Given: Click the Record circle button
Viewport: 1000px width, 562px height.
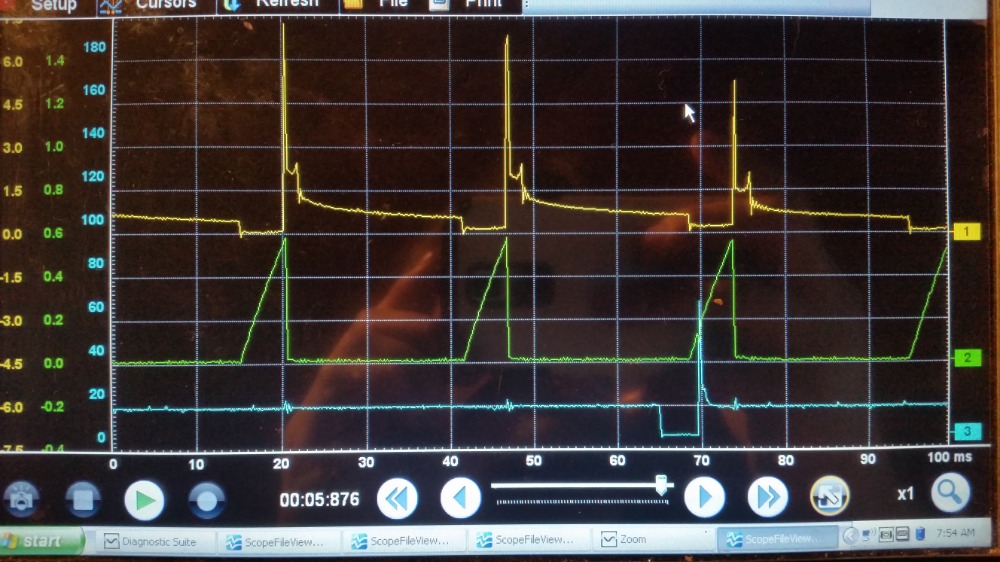Looking at the screenshot, I should (207, 498).
